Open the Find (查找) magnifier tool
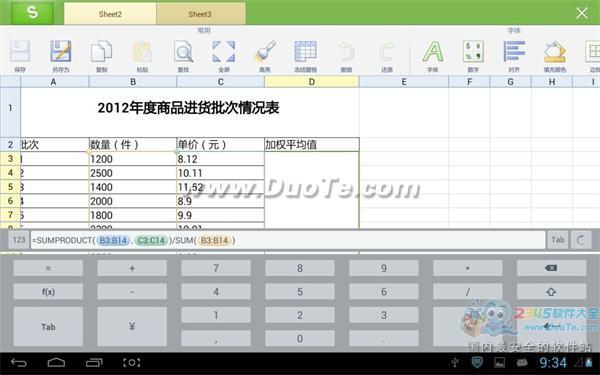The width and height of the screenshot is (600, 375). [183, 55]
